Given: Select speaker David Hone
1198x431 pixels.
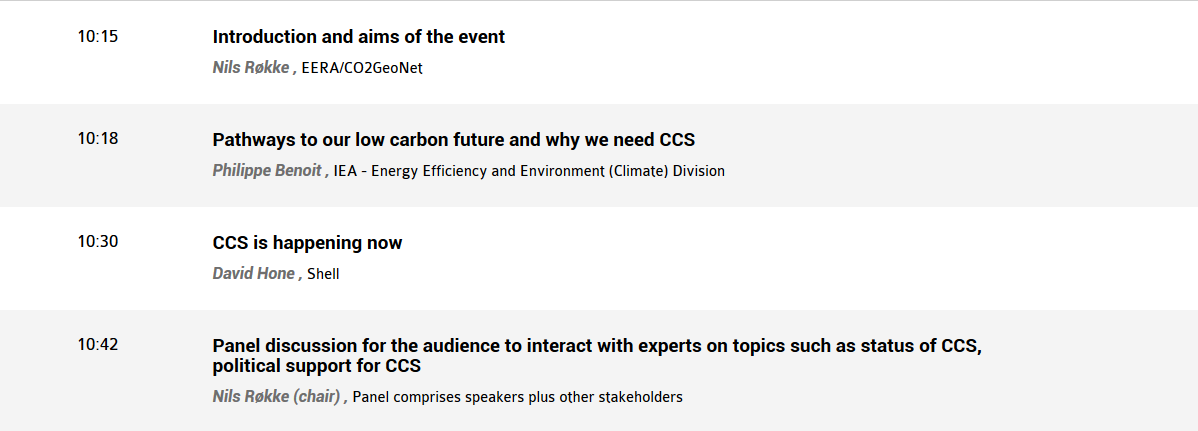Looking at the screenshot, I should pos(254,274).
